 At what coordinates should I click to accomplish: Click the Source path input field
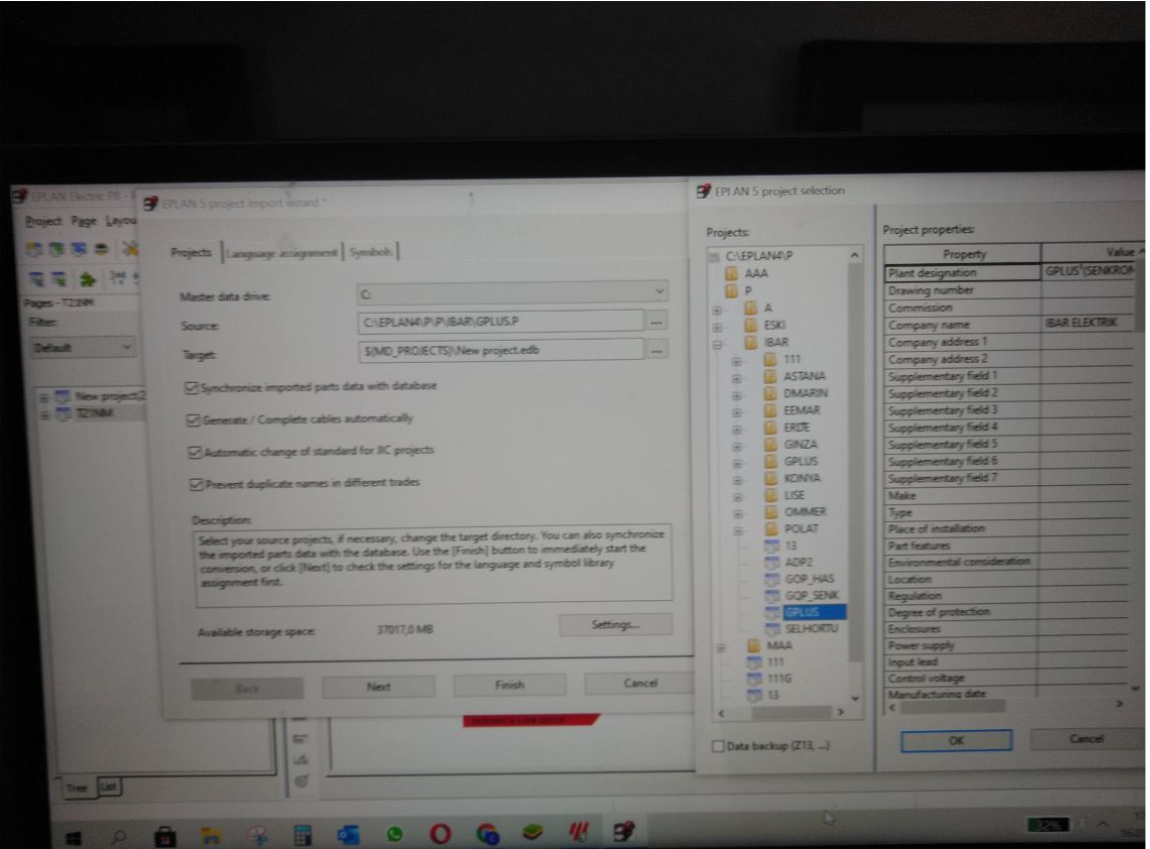(501, 322)
